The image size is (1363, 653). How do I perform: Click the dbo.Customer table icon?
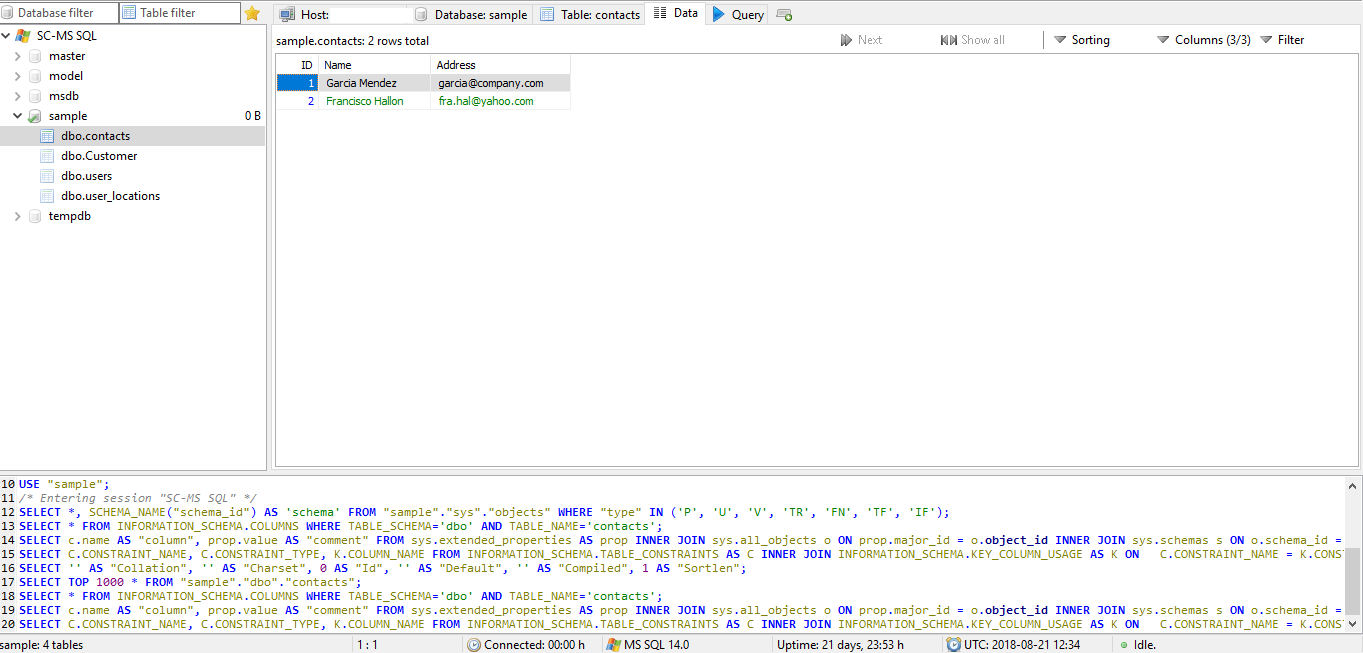pos(47,156)
